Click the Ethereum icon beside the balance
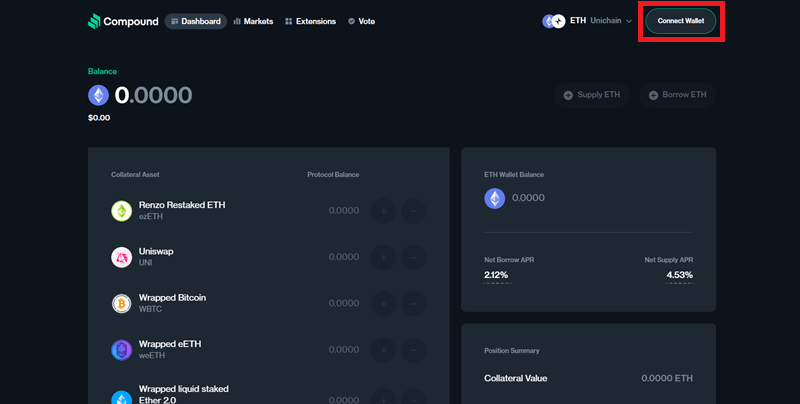 [x=98, y=95]
